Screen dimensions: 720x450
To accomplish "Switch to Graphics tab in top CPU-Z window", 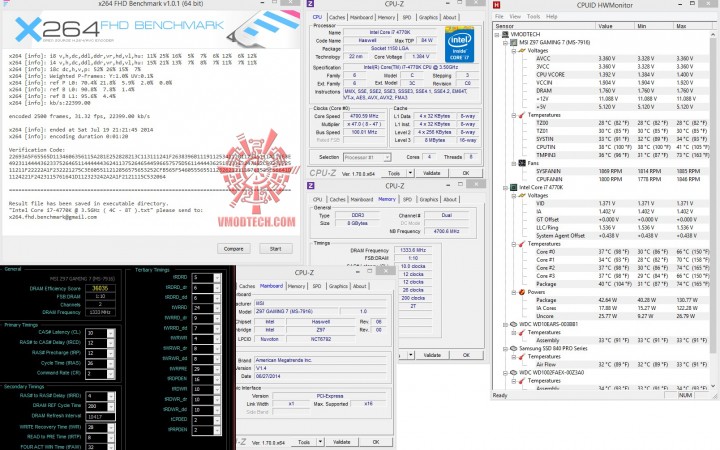I will pyautogui.click(x=428, y=17).
